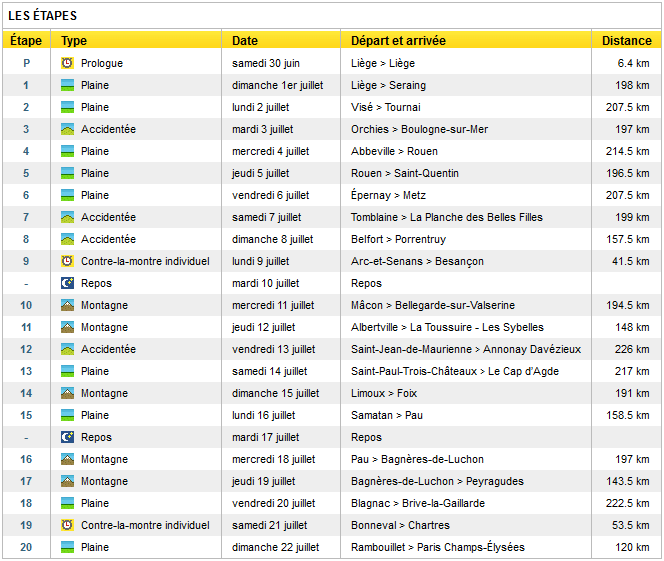Click the Date column header
Image resolution: width=664 pixels, height=561 pixels.
point(245,41)
